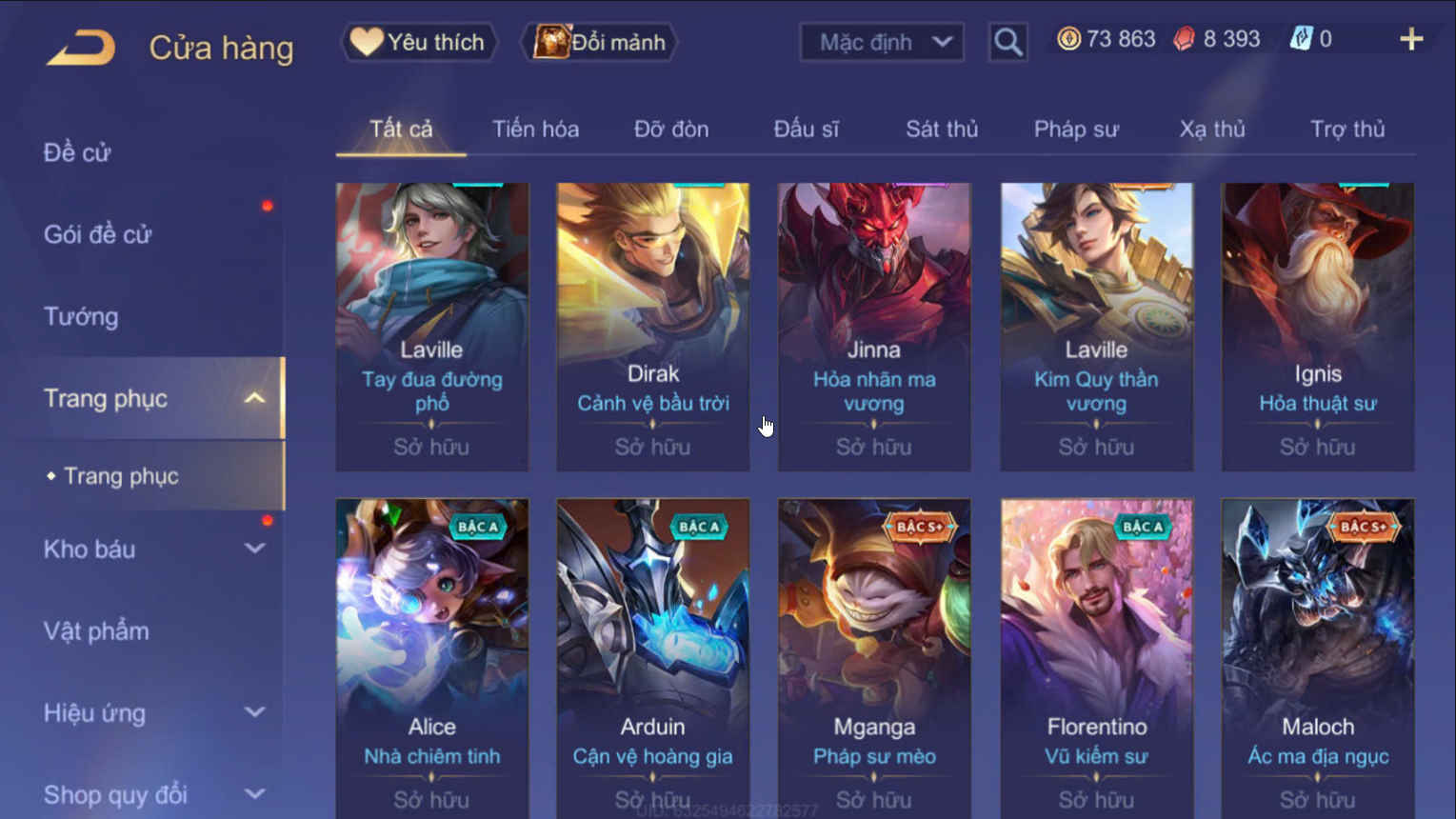This screenshot has height=819, width=1456.
Task: Select Jinna Hỏa nhãn ma vương skin
Action: click(x=874, y=327)
